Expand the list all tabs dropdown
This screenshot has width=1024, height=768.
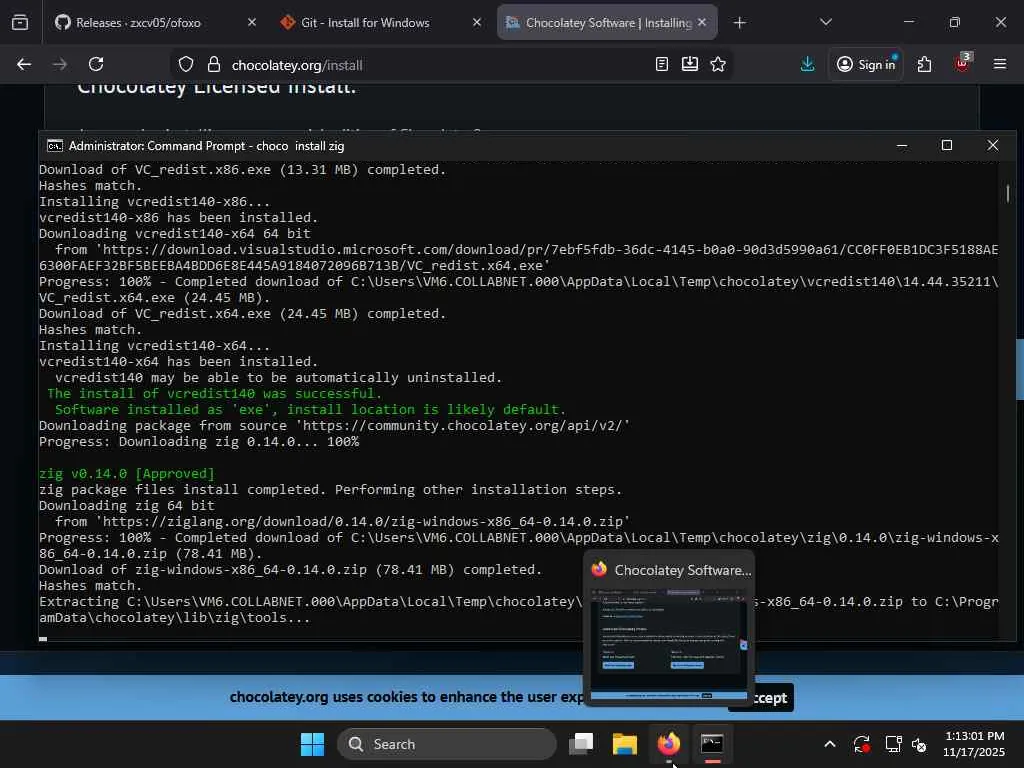click(825, 22)
